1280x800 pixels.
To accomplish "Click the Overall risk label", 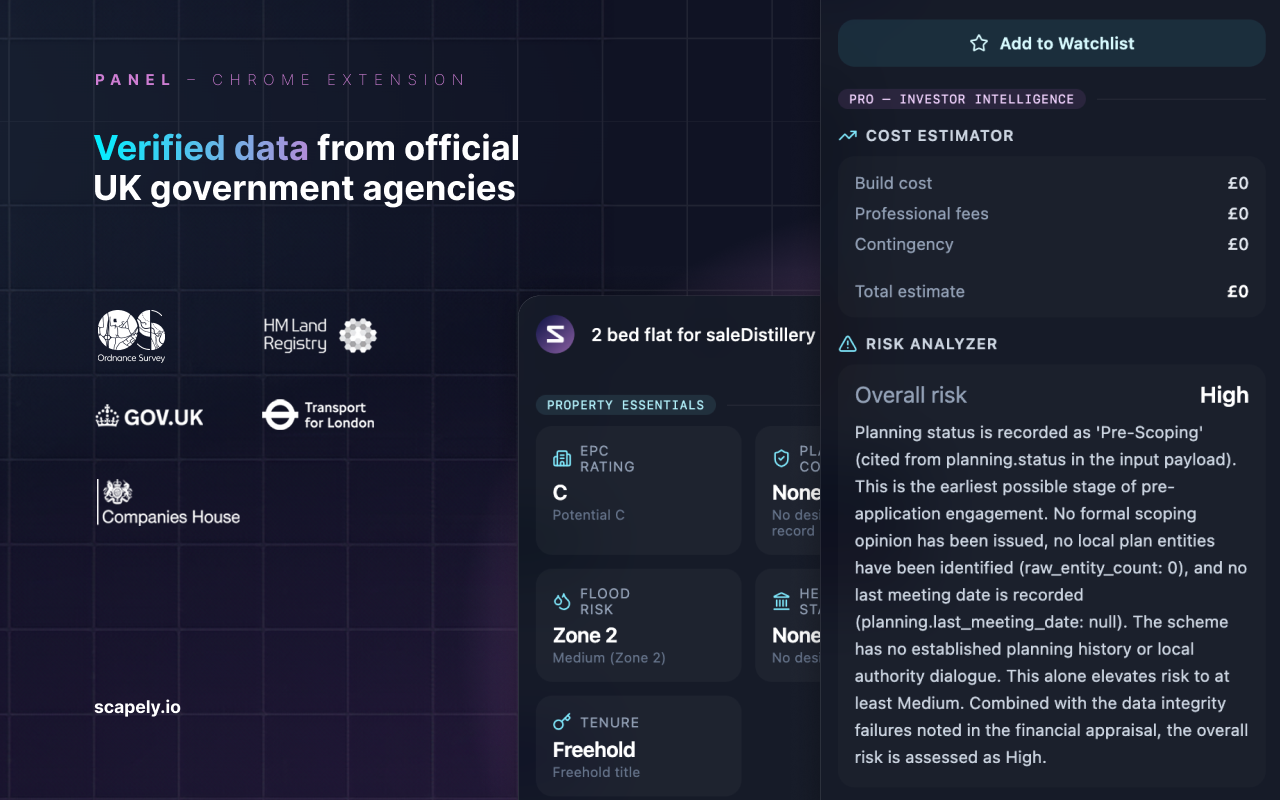I will point(911,395).
